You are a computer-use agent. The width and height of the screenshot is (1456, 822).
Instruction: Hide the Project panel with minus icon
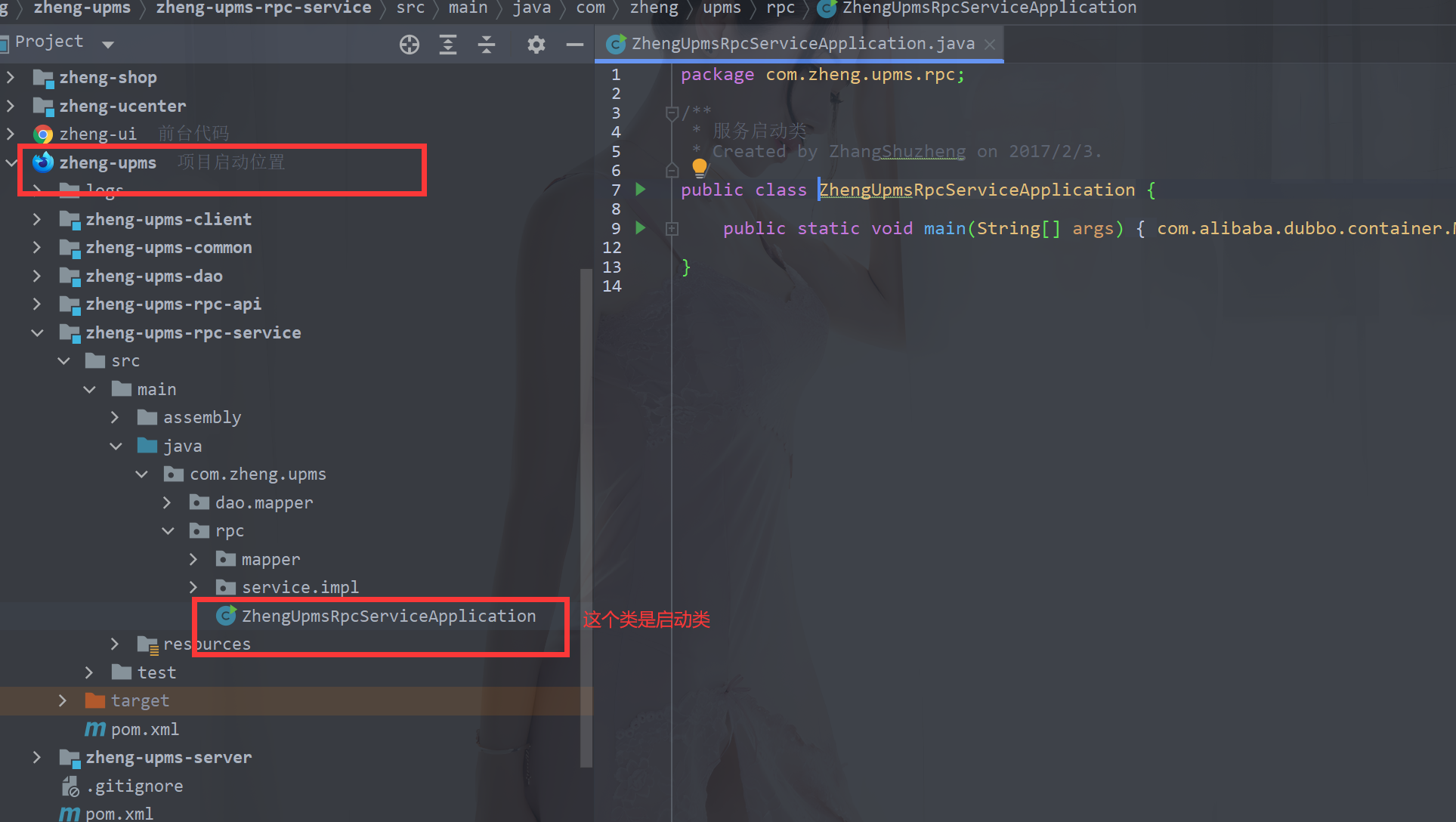[574, 45]
